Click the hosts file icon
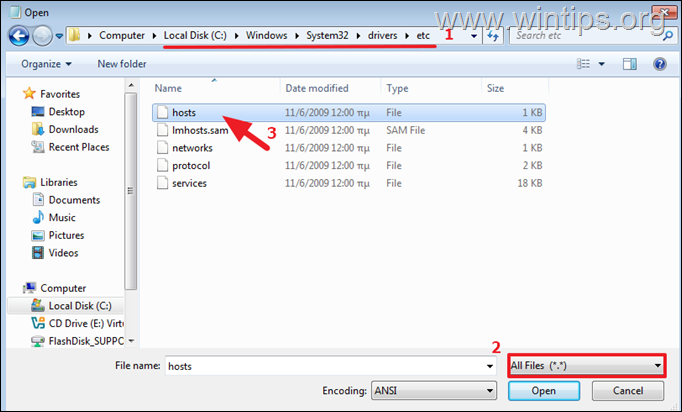 click(162, 112)
